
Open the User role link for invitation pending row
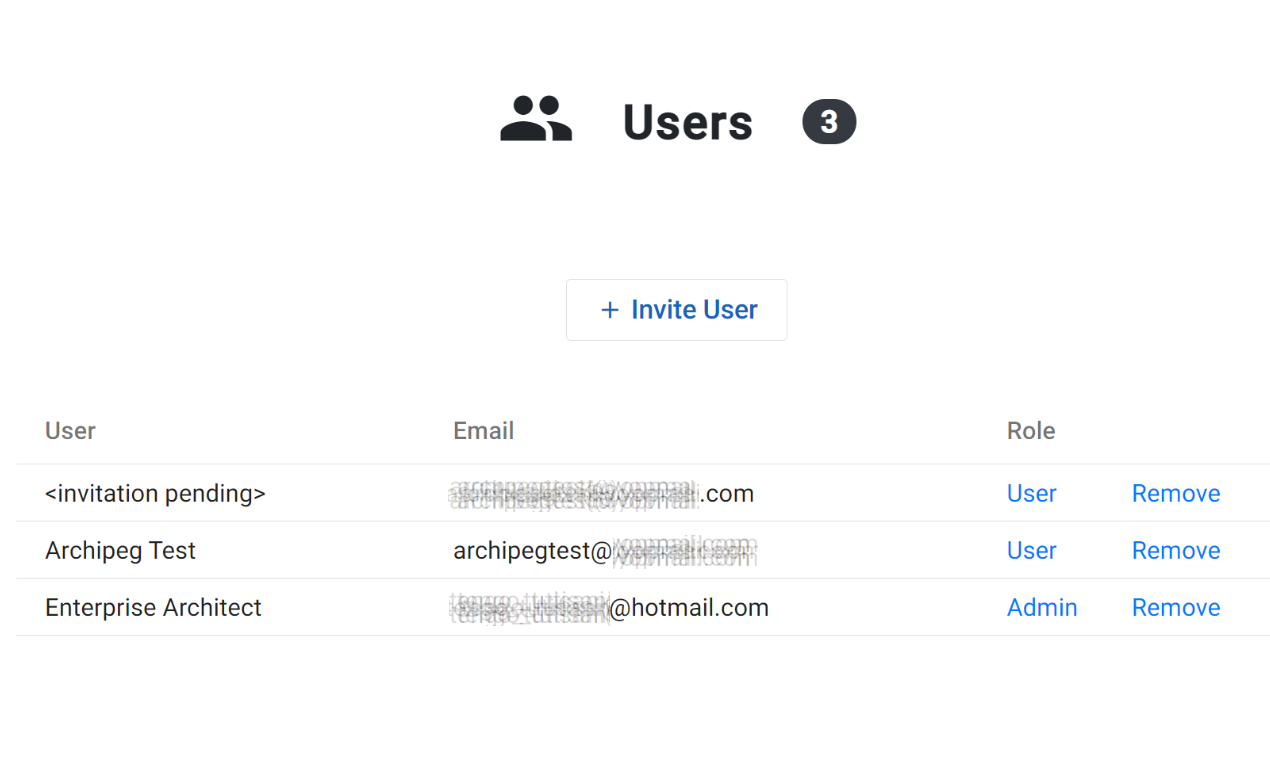click(x=1031, y=494)
